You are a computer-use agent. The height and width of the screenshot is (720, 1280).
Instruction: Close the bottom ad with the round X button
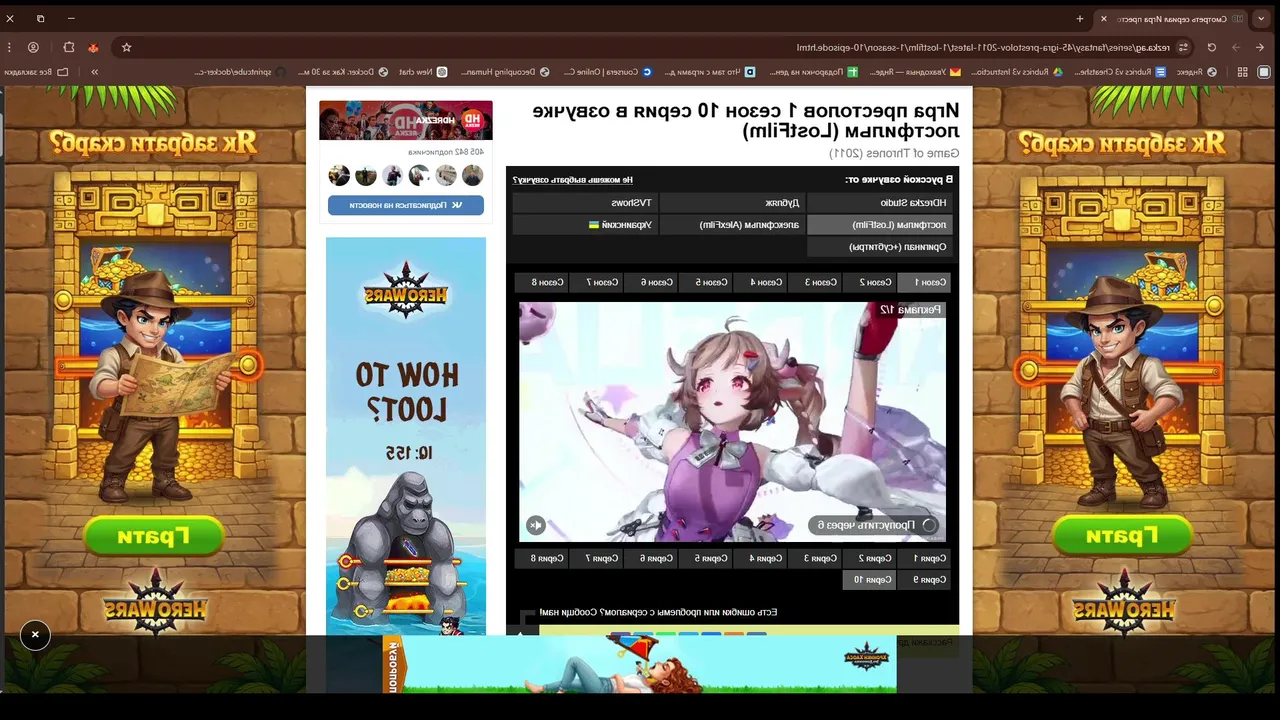point(35,635)
